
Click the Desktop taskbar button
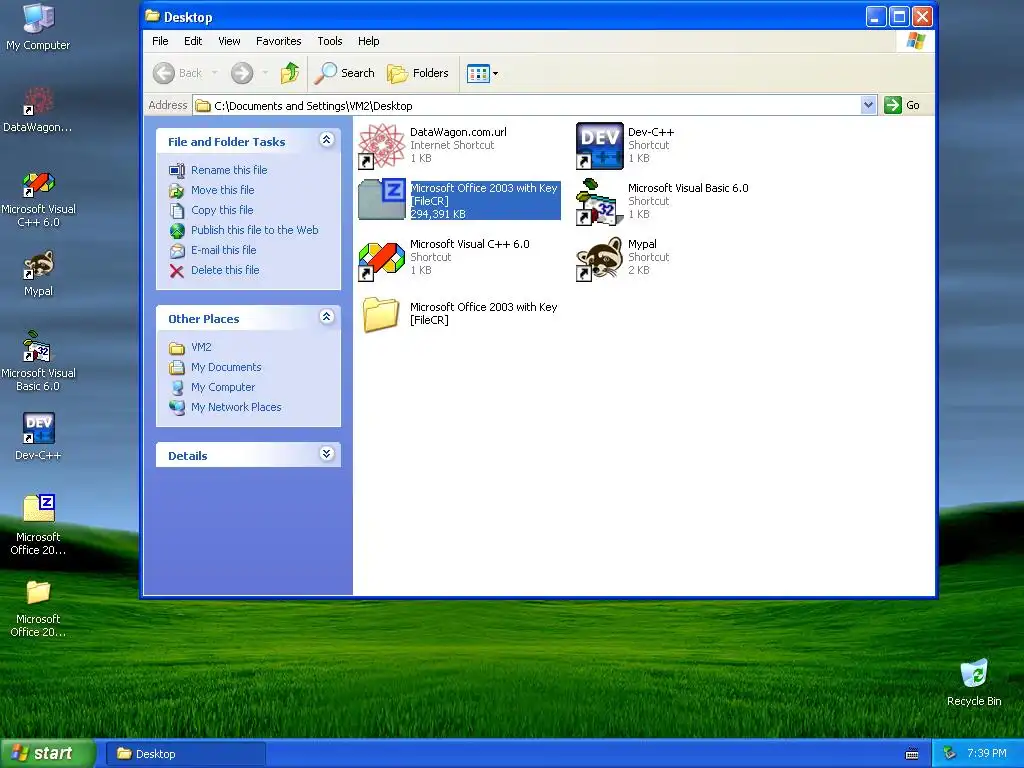click(x=185, y=754)
